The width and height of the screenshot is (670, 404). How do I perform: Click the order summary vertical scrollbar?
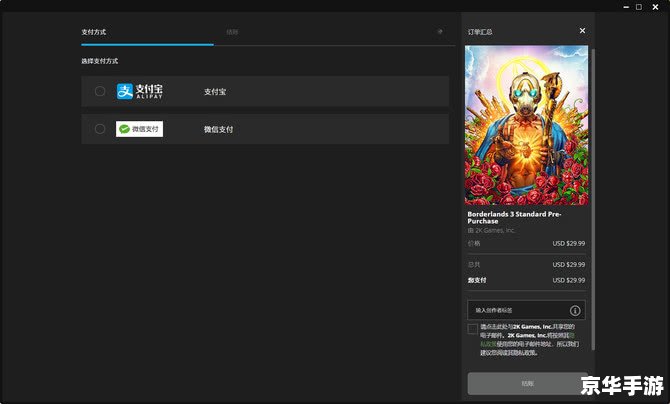[x=593, y=200]
